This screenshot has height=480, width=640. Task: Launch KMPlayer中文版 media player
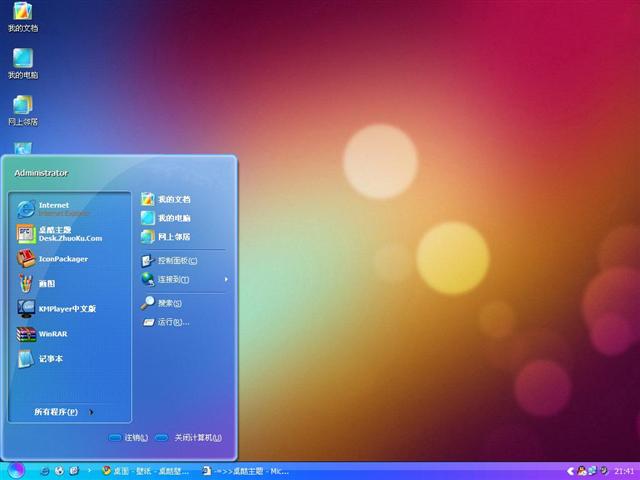[66, 309]
